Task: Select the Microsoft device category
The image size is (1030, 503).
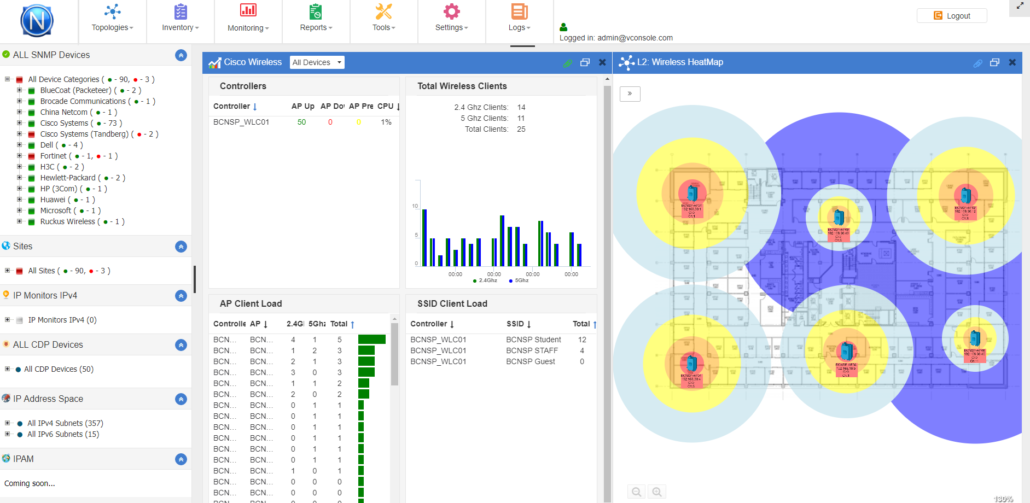Action: tap(70, 211)
